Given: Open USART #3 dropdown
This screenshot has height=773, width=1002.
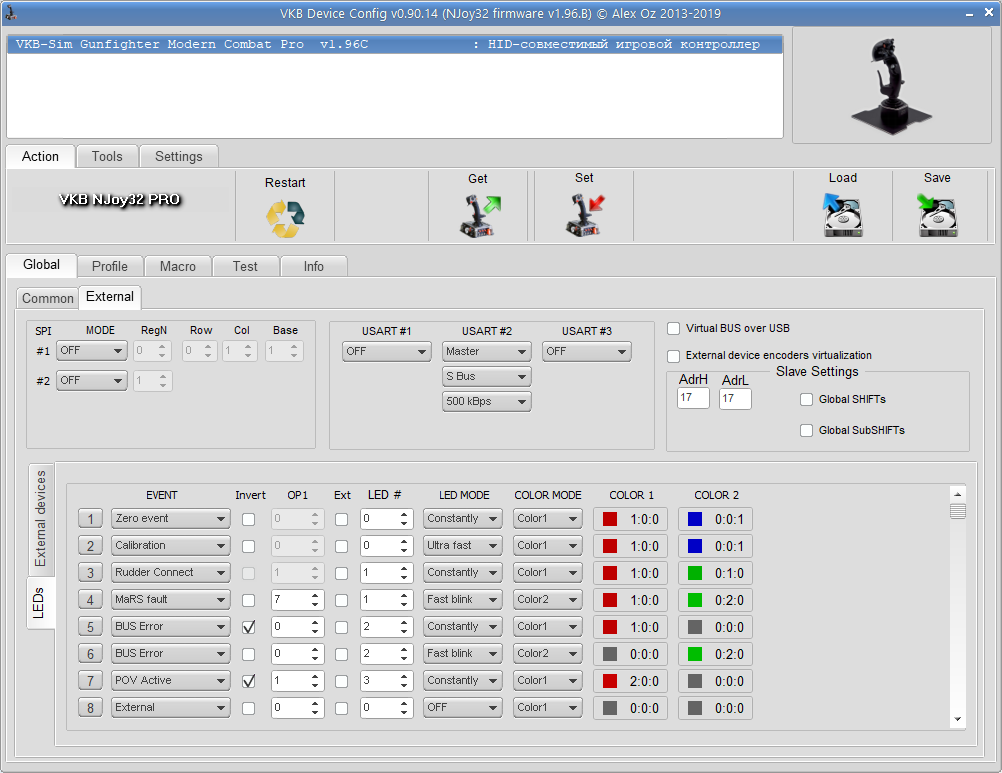Looking at the screenshot, I should click(x=587, y=351).
